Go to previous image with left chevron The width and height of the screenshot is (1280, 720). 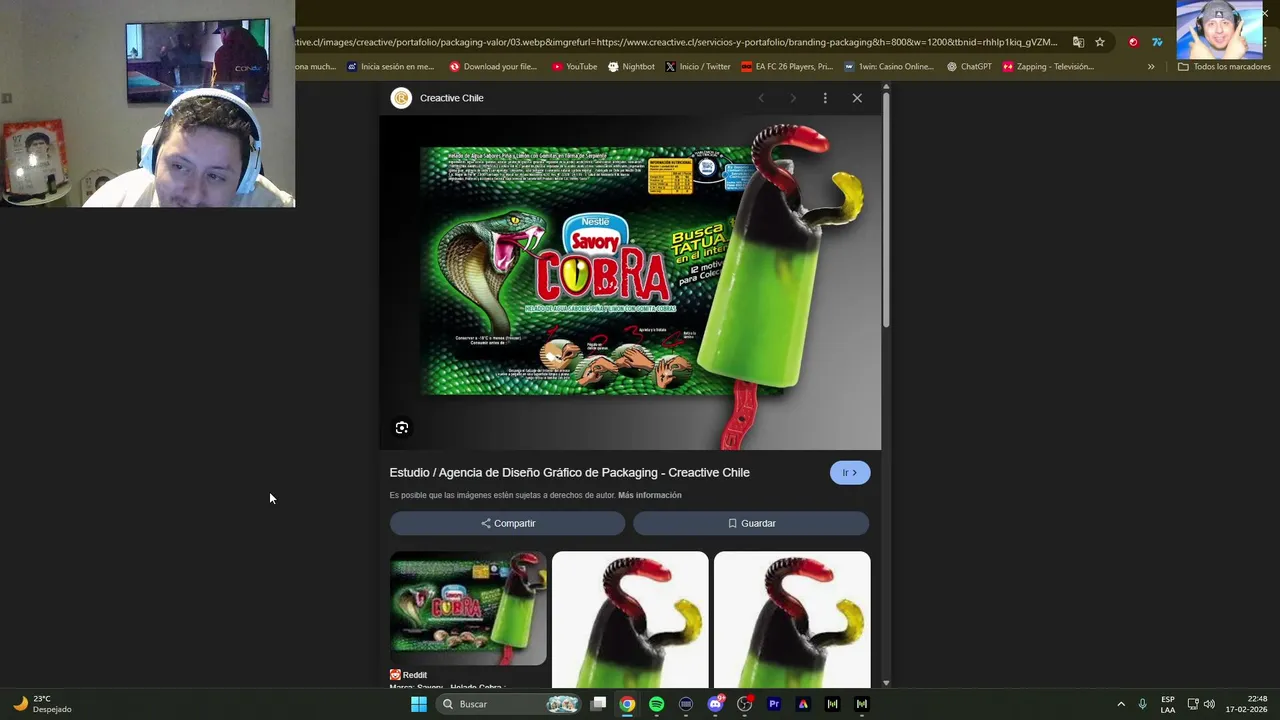pyautogui.click(x=761, y=98)
